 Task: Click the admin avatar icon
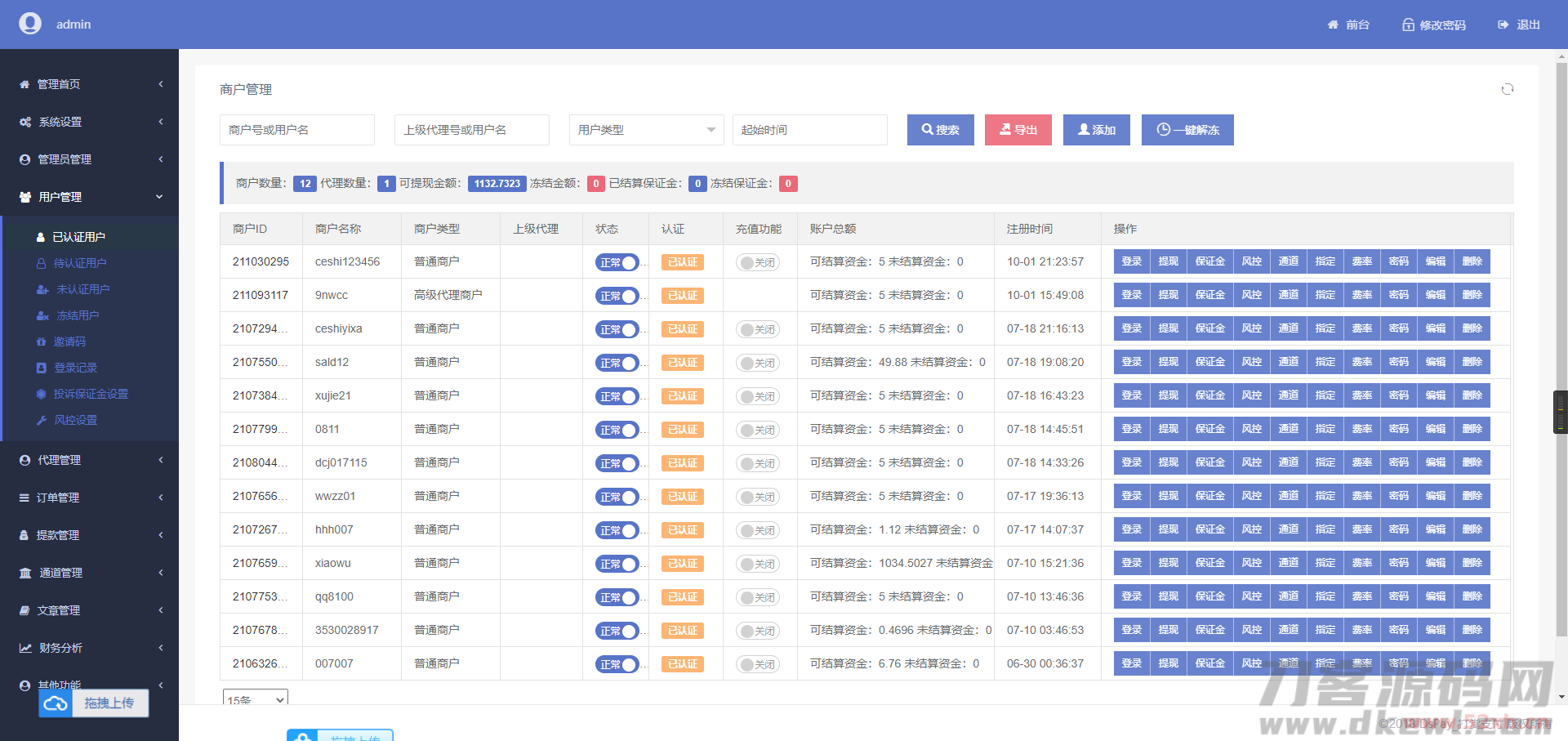[x=30, y=24]
